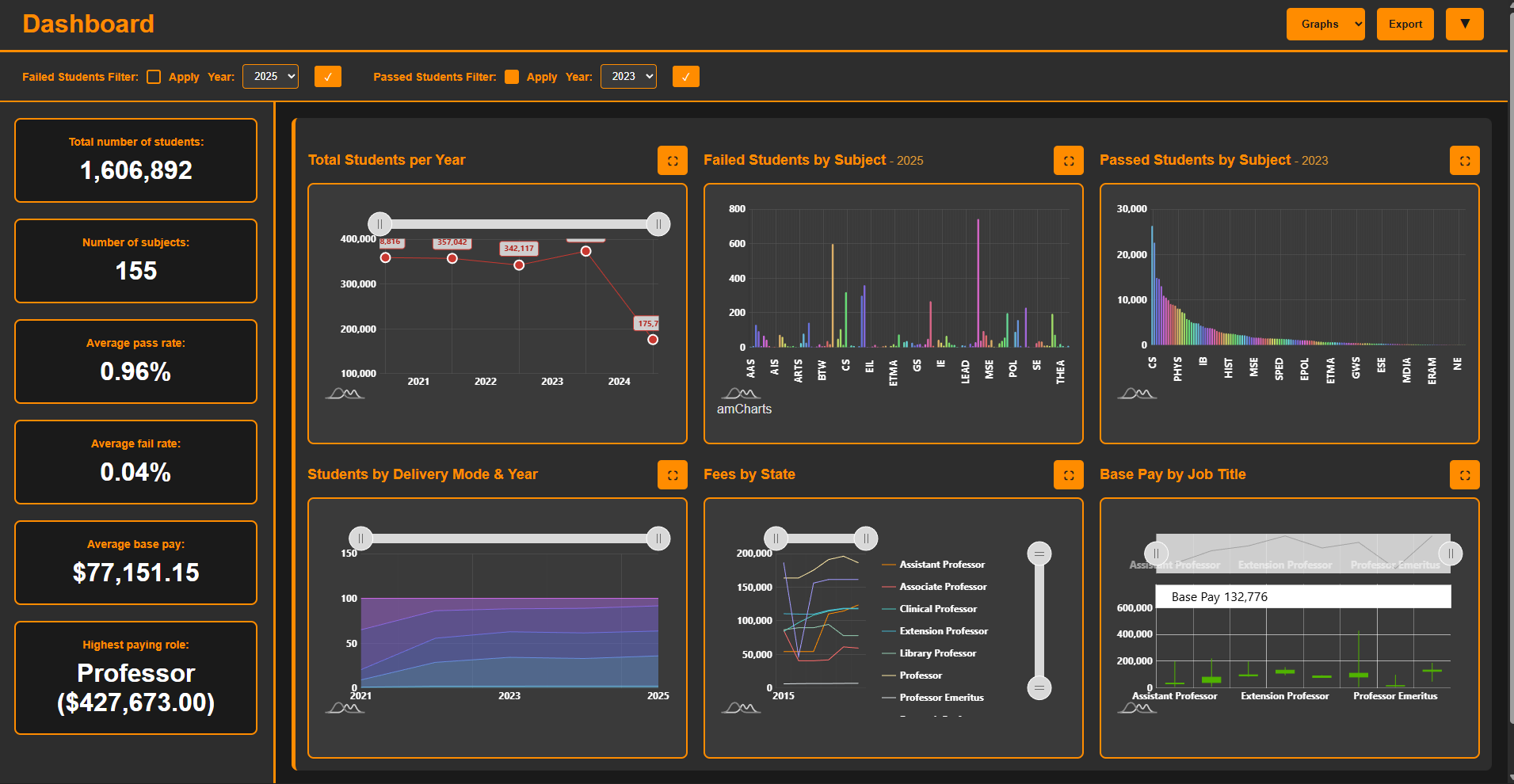The image size is (1514, 784).
Task: Toggle Associate Professor legend series
Action: click(934, 587)
